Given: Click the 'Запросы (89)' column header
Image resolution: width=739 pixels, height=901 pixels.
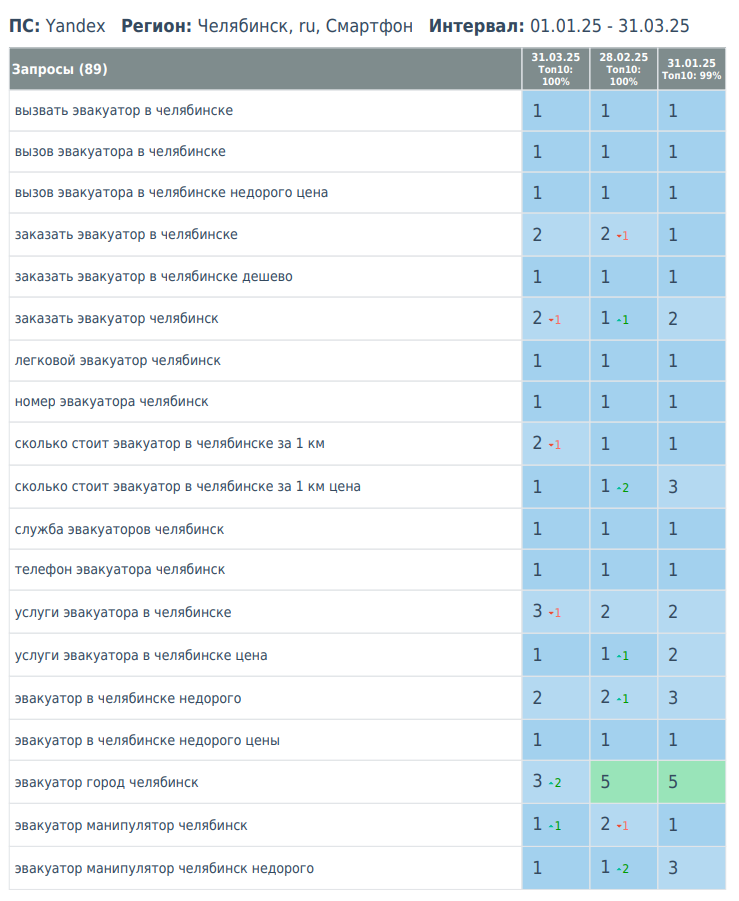Looking at the screenshot, I should pos(60,69).
